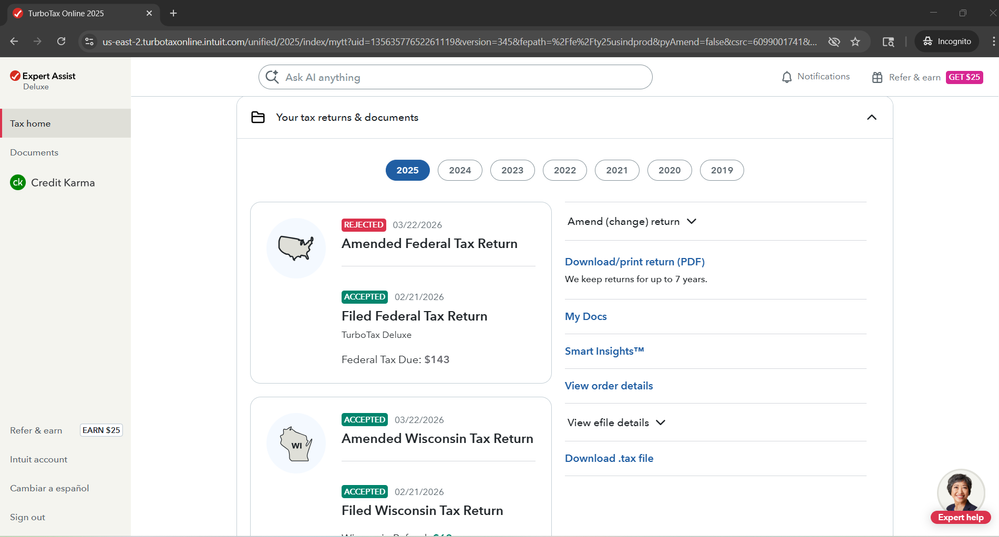Open View order details link
Image resolution: width=999 pixels, height=537 pixels.
608,385
